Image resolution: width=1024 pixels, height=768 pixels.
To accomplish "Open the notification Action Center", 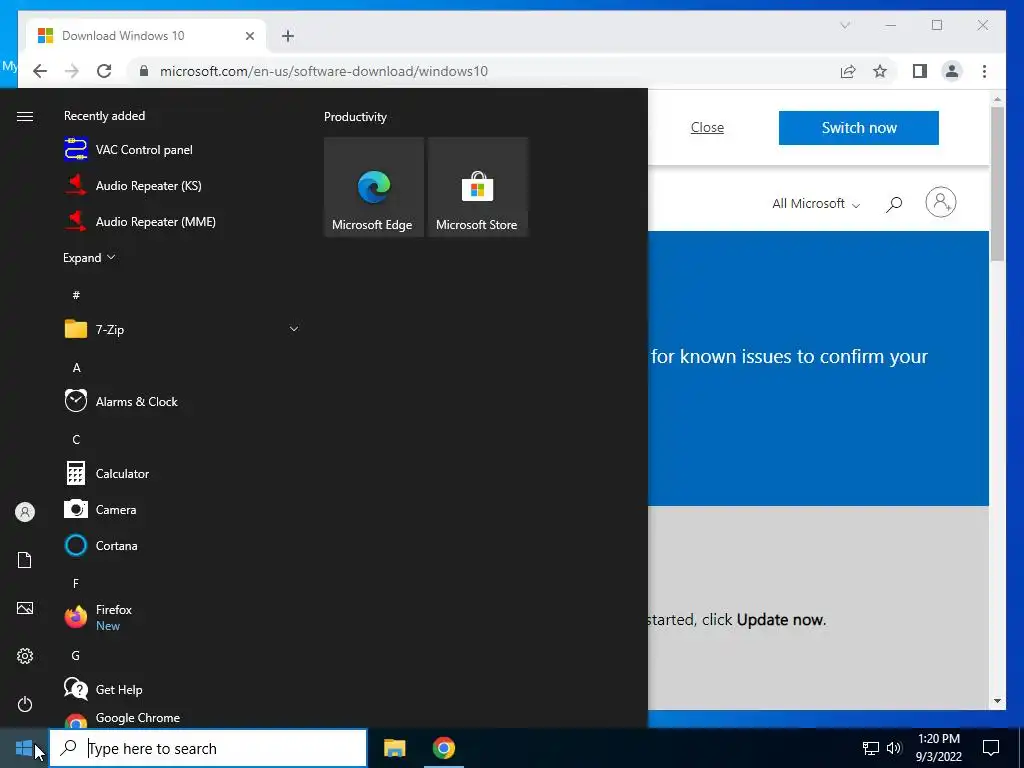I will [x=991, y=748].
